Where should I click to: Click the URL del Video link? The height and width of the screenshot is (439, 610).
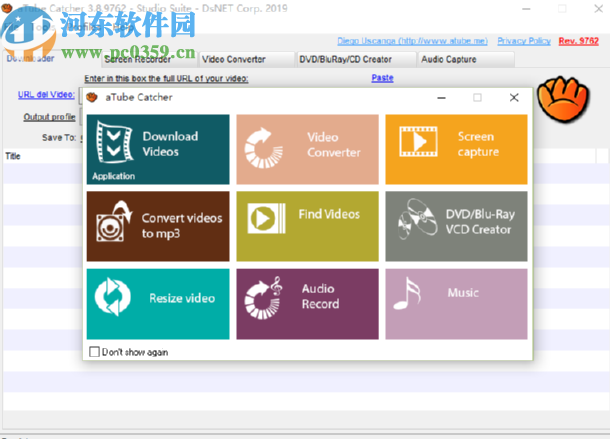(46, 95)
